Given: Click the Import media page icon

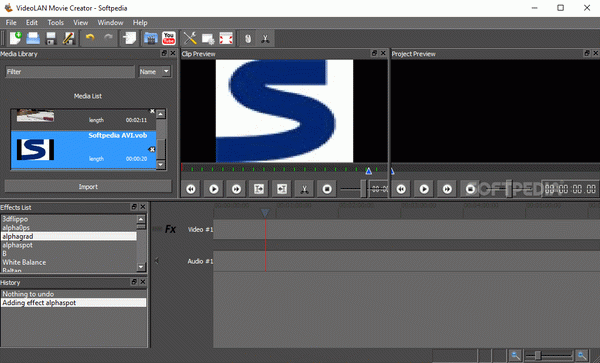Looking at the screenshot, I should [x=129, y=38].
